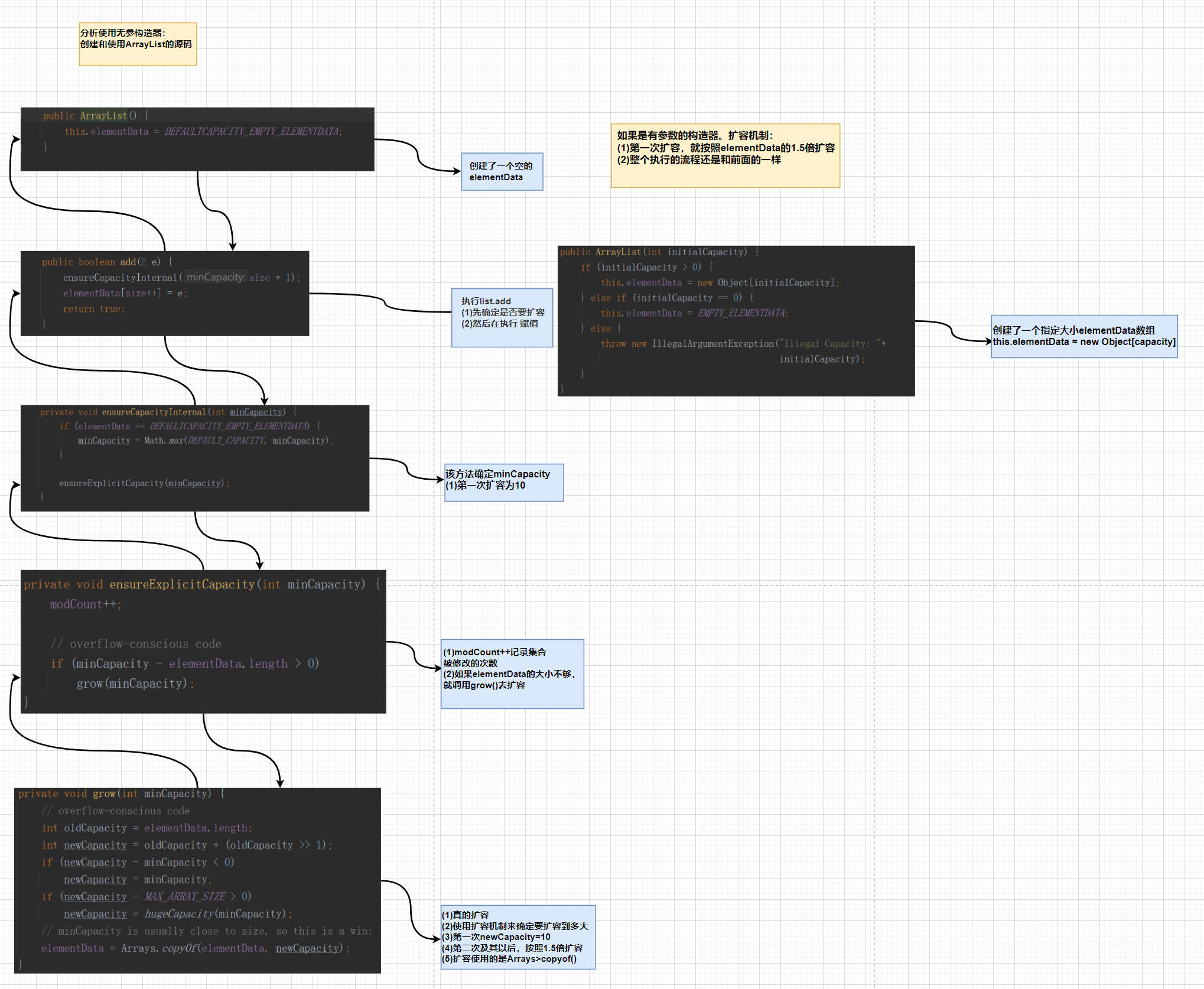Select the blue note starting with (1)真的扩容

click(x=518, y=937)
